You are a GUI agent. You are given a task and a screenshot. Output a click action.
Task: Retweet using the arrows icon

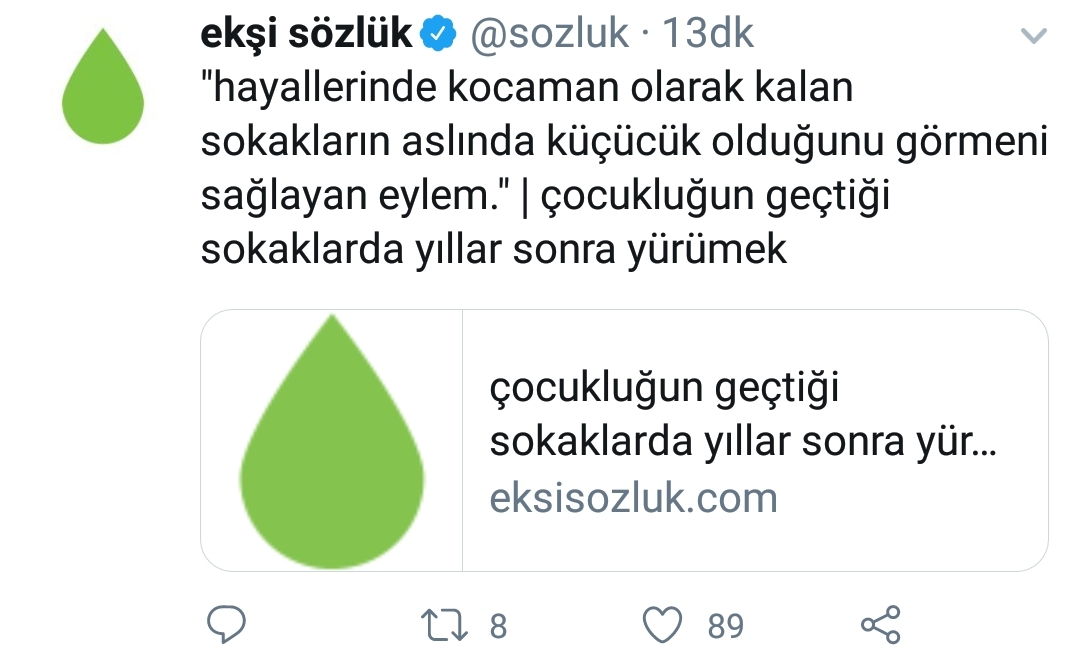(444, 625)
